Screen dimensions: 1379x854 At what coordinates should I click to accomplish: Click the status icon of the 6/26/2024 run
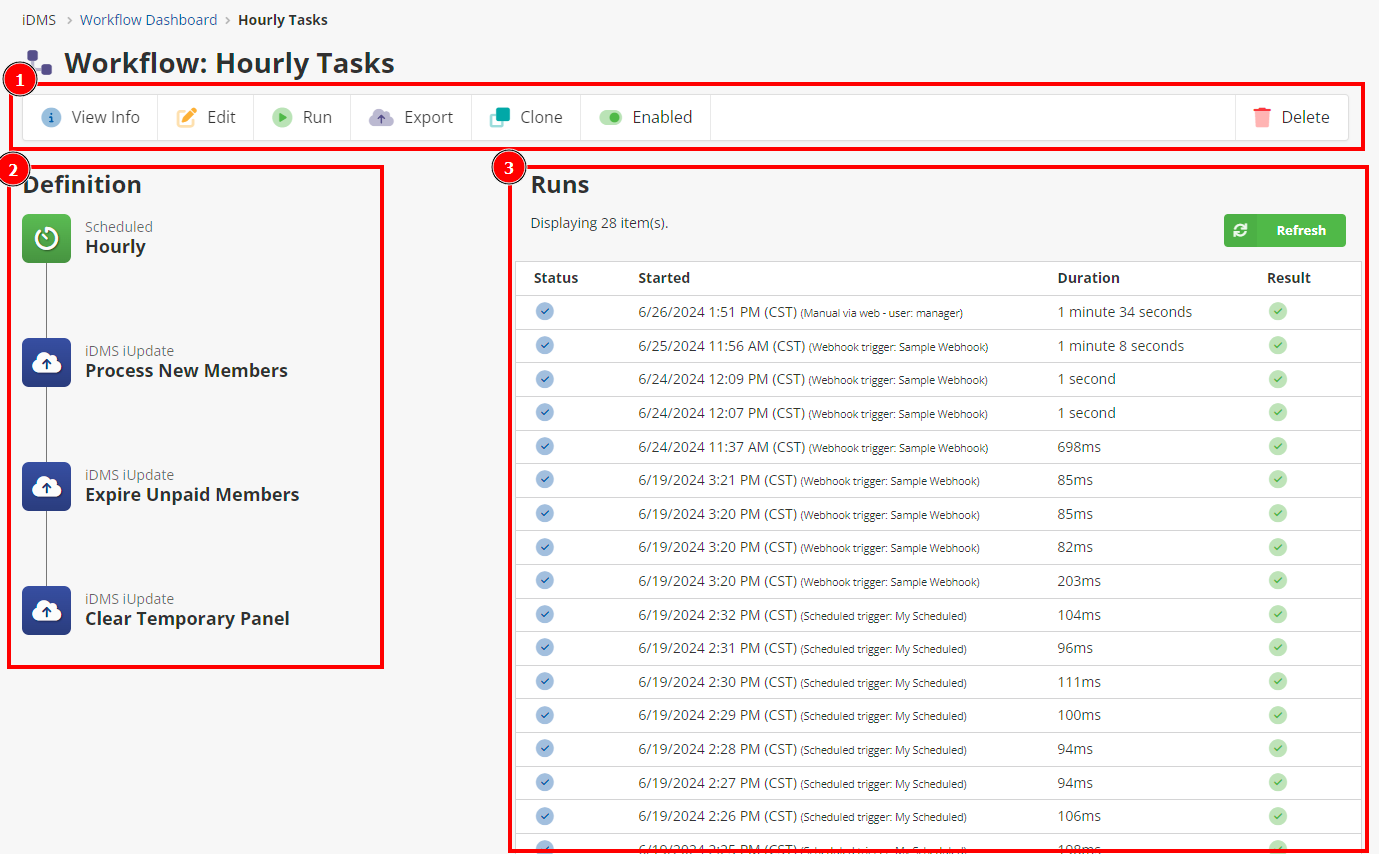coord(545,312)
